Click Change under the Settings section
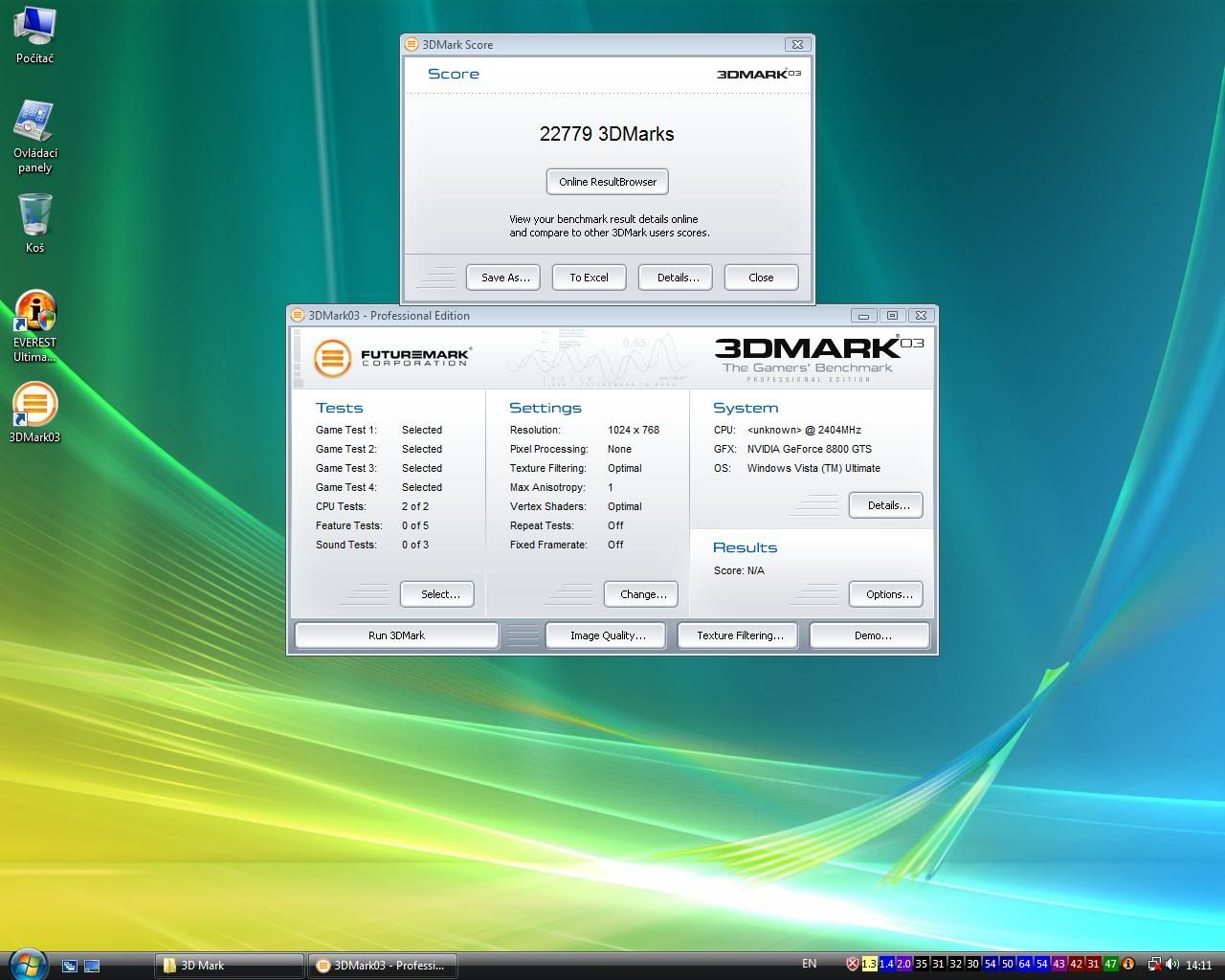1225x980 pixels. (641, 594)
